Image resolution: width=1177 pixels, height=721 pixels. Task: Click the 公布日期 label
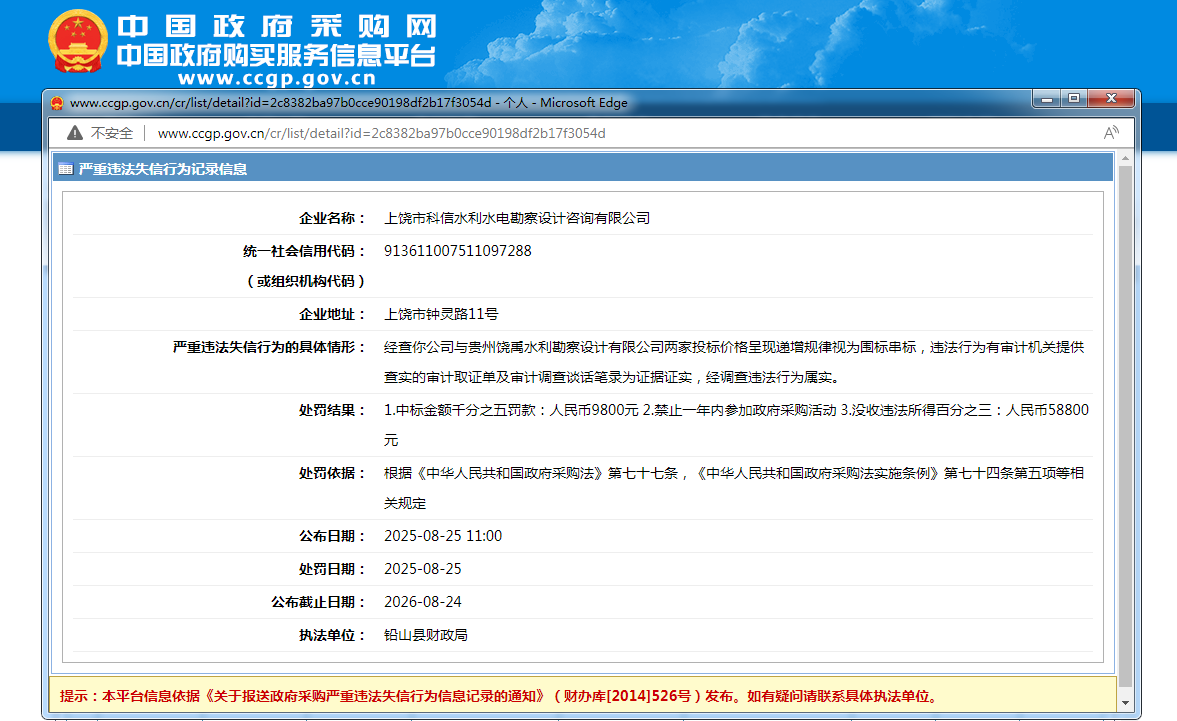tap(332, 536)
